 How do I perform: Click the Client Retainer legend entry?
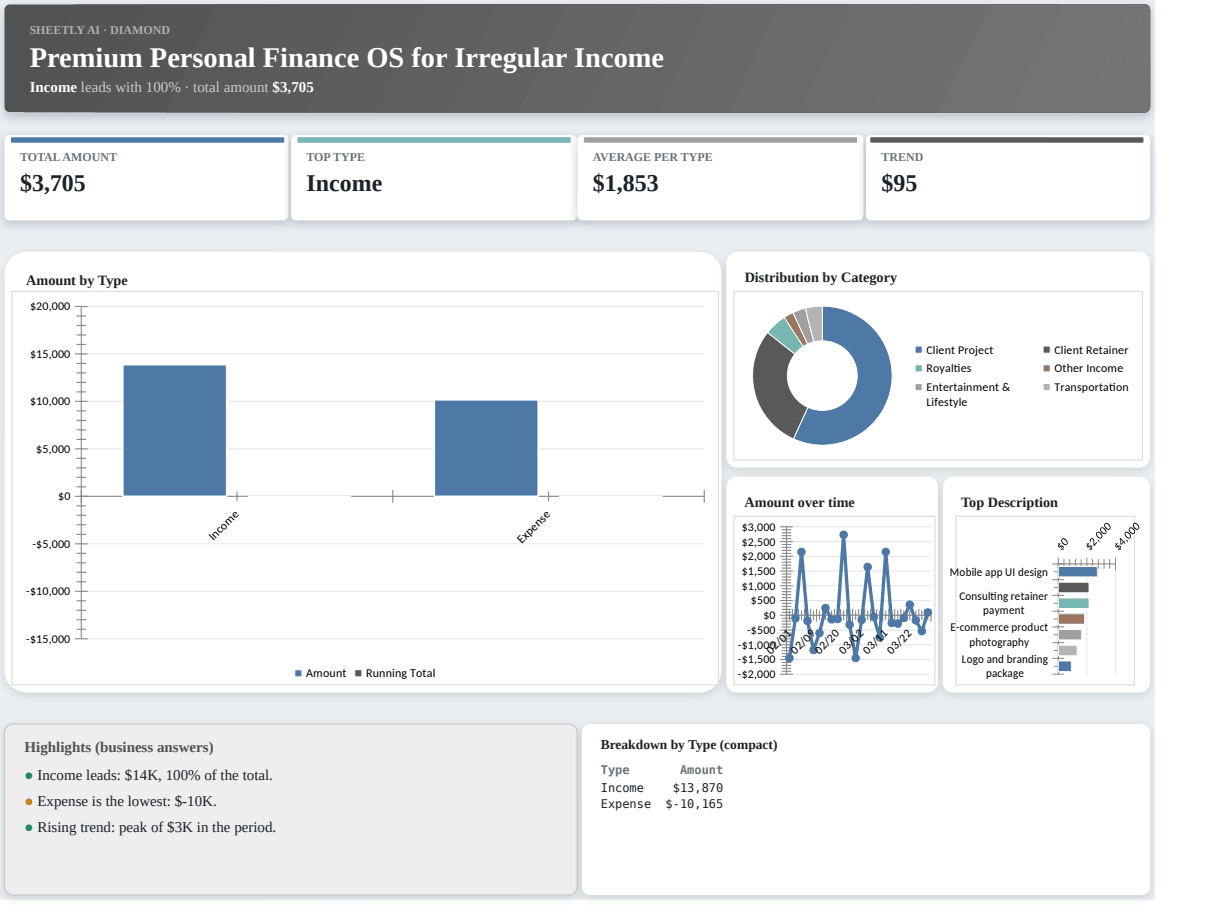point(1085,350)
